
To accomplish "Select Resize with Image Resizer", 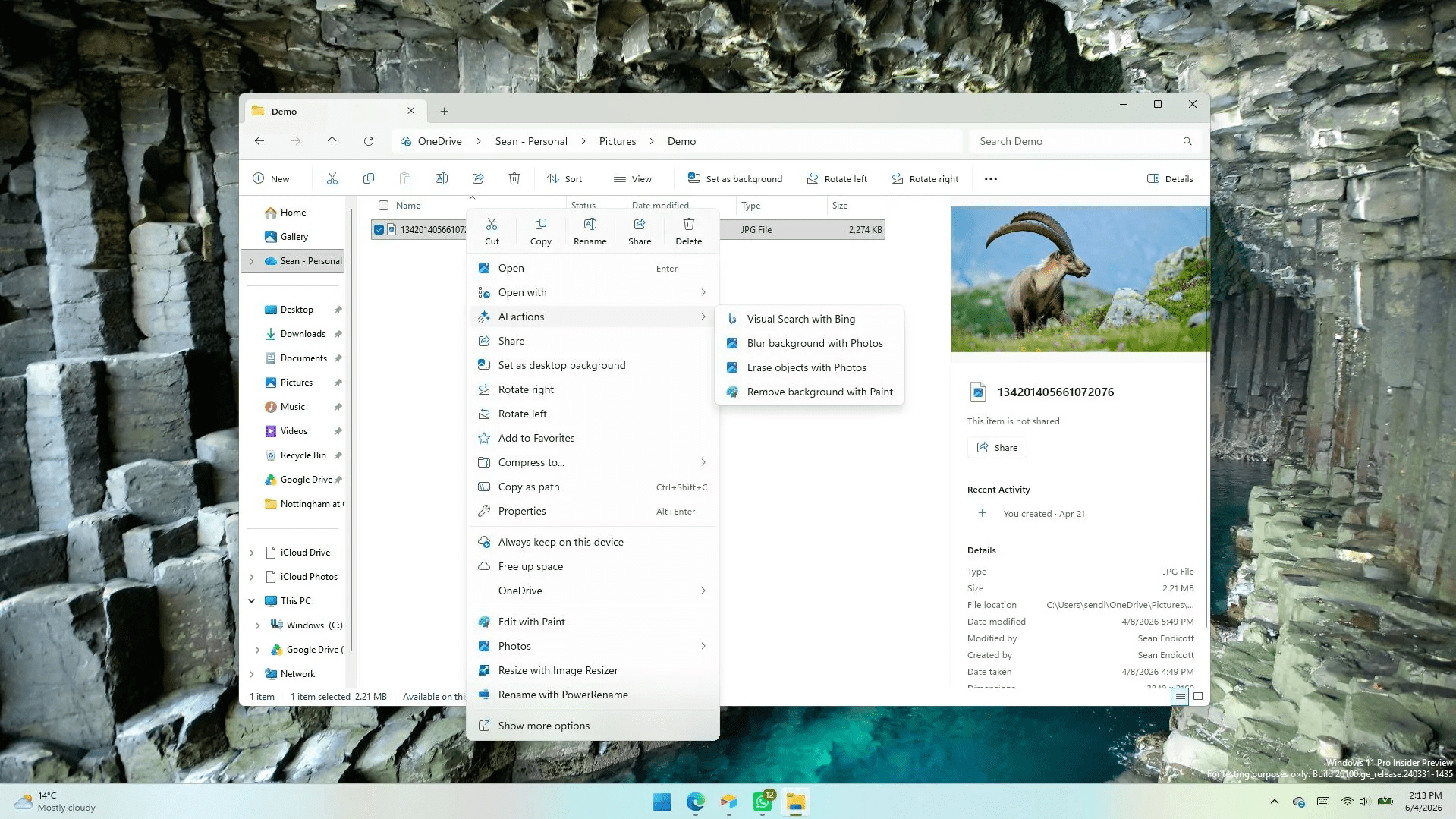I will click(593, 670).
